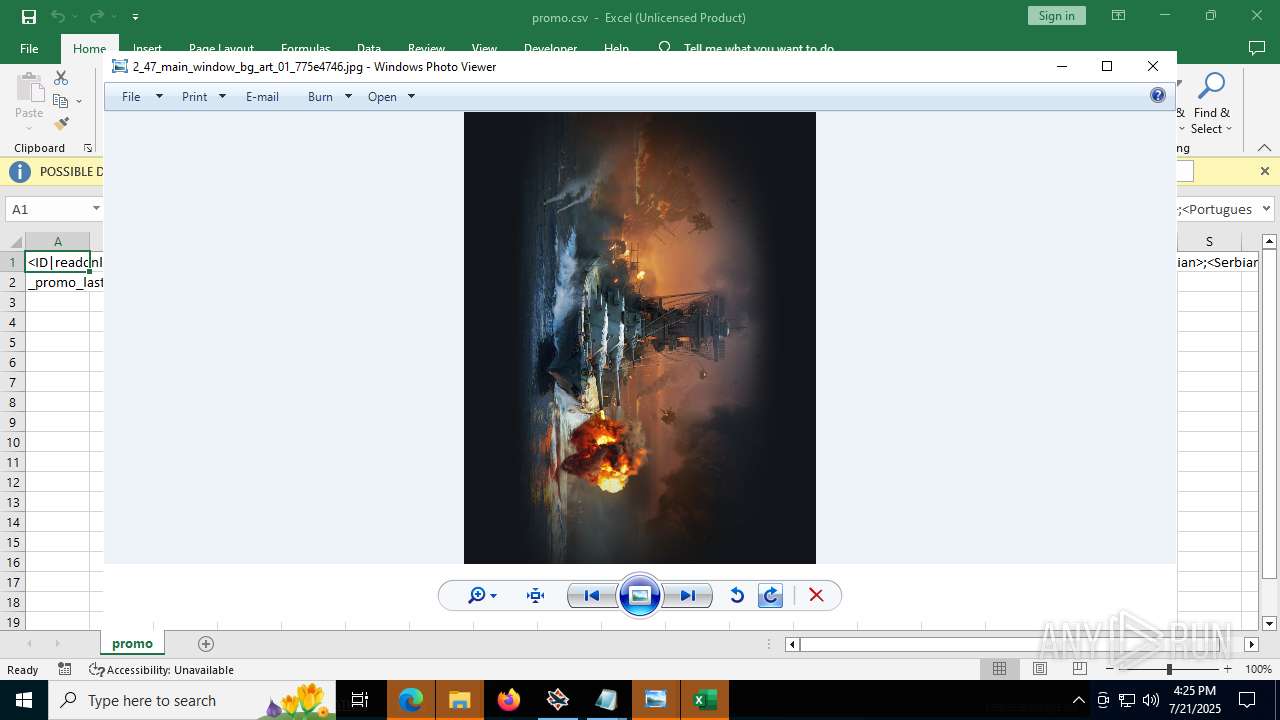Click E-mail in Photo Viewer toolbar
Viewport: 1280px width, 720px height.
[x=262, y=97]
